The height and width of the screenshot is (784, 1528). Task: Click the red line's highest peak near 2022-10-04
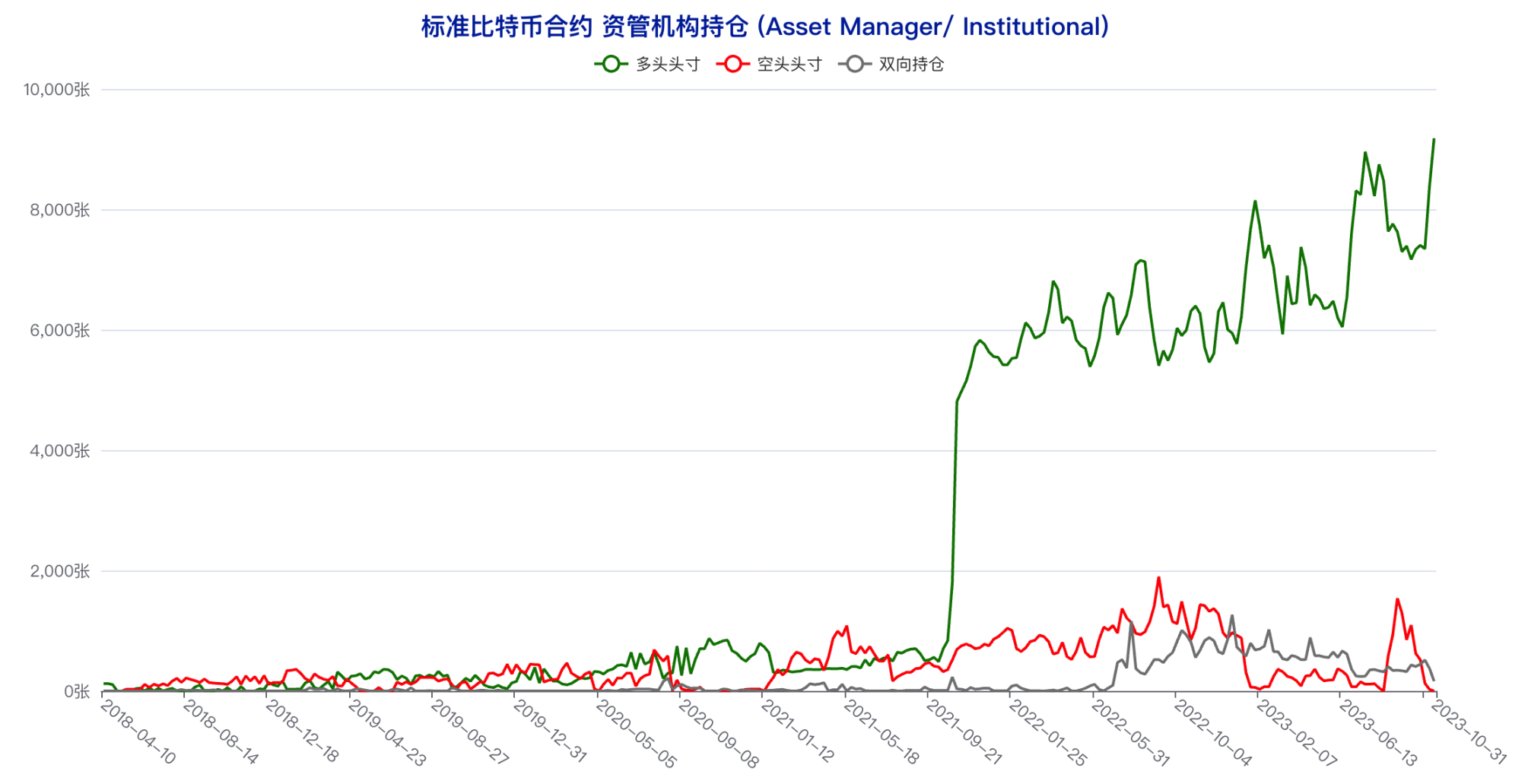point(1158,578)
